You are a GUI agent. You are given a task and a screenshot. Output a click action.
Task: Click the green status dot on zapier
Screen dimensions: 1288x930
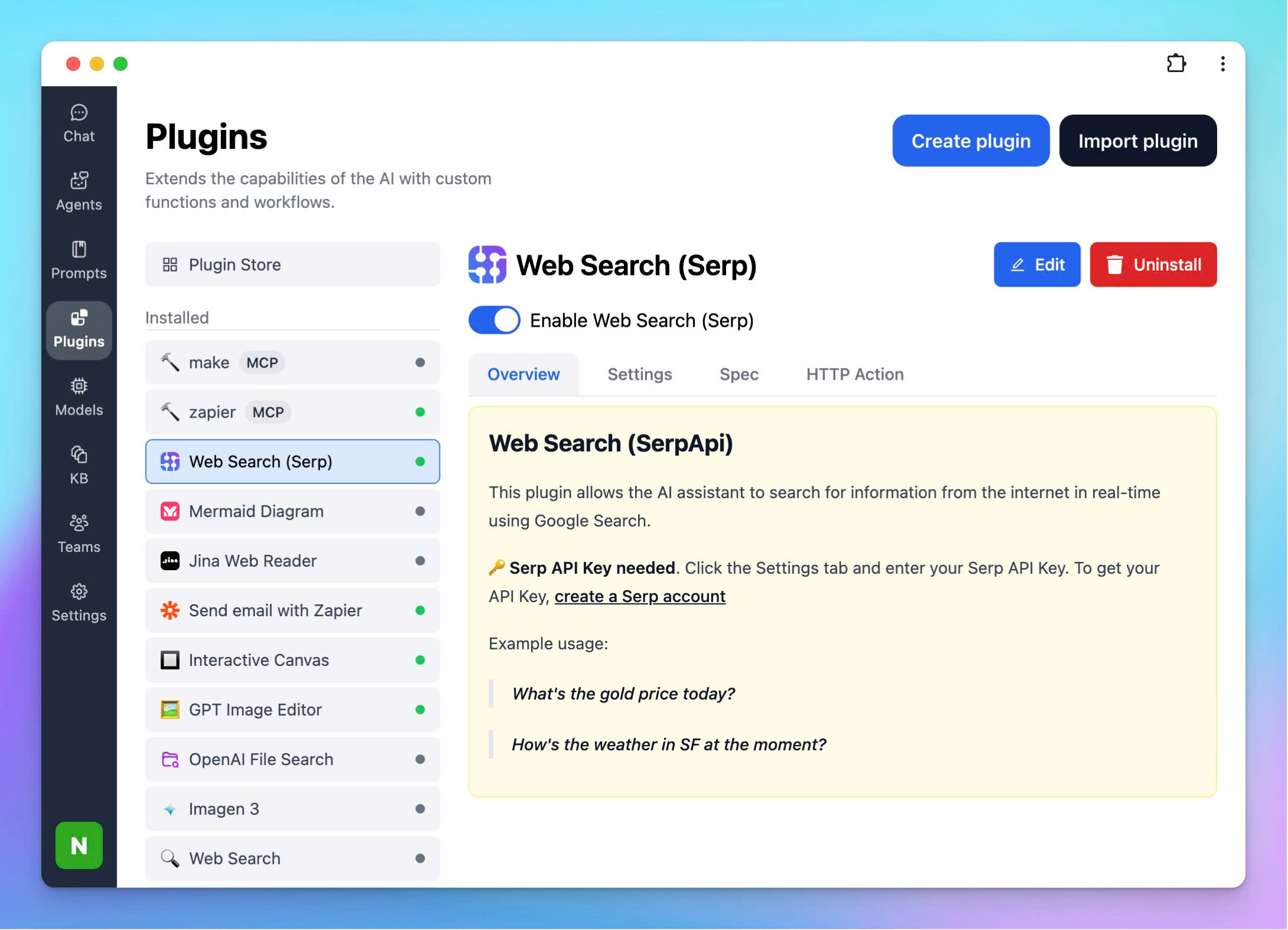[420, 412]
